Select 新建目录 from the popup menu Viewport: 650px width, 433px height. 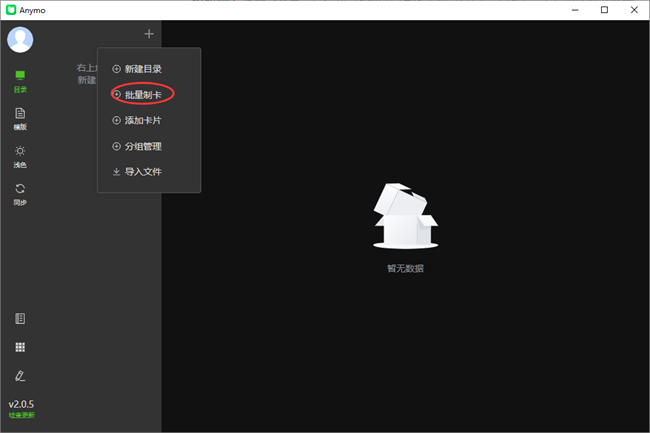pyautogui.click(x=142, y=69)
